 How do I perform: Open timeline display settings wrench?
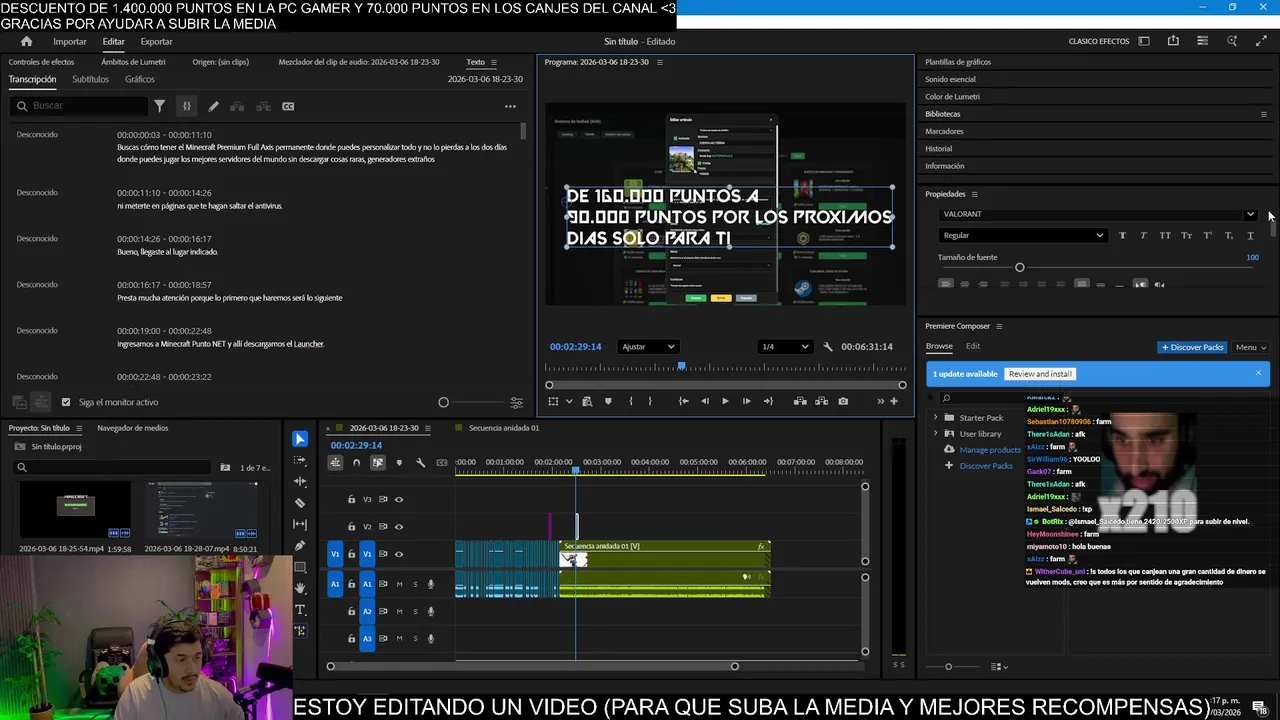[420, 462]
